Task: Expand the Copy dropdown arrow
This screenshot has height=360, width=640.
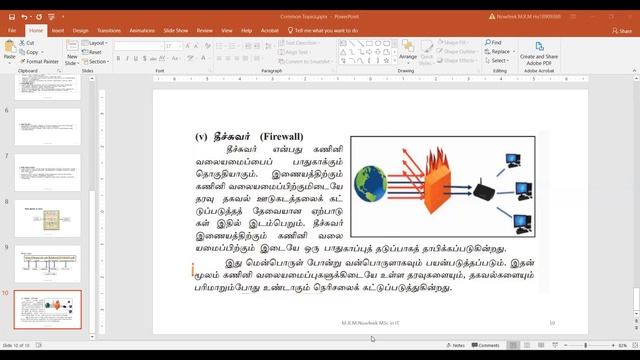Action: point(42,52)
